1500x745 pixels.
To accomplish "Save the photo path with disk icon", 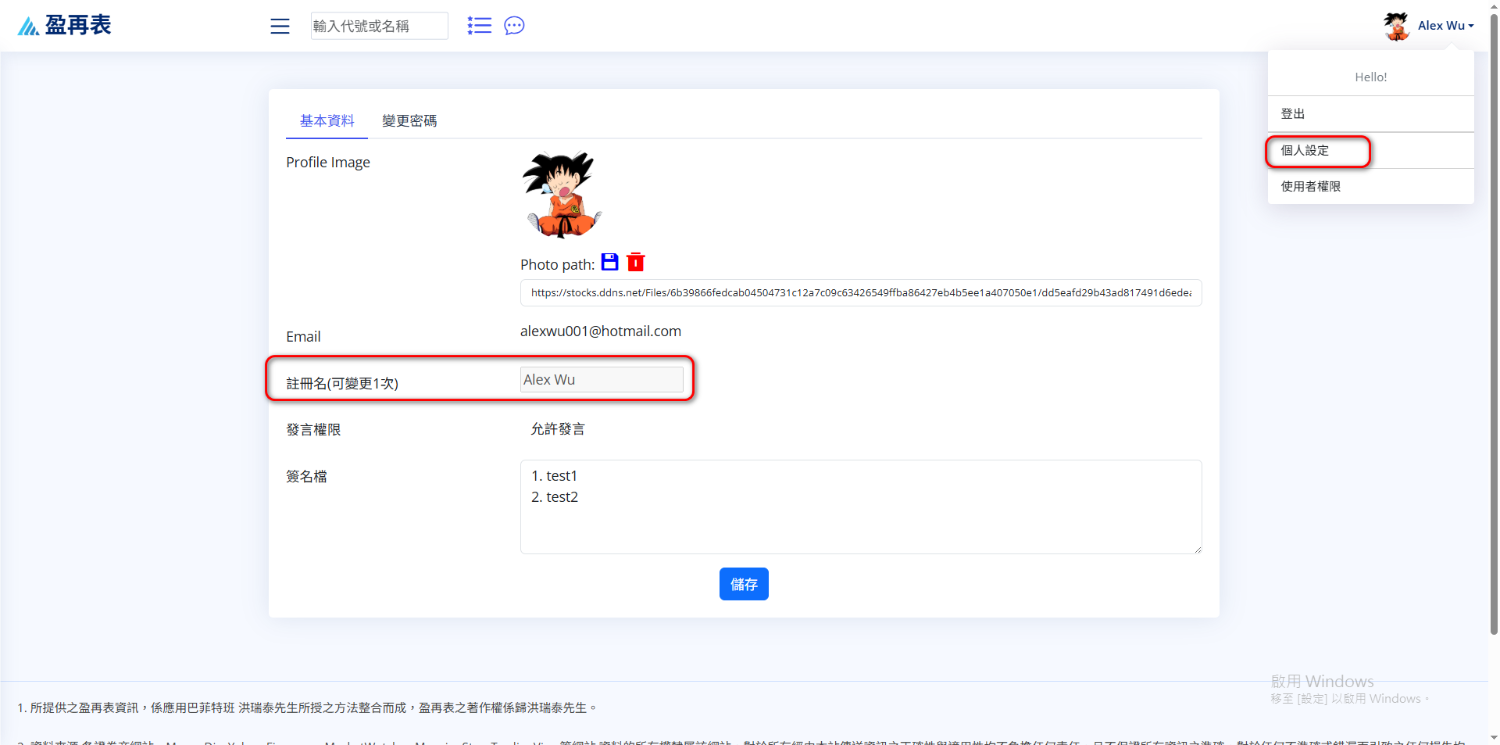I will tap(609, 262).
